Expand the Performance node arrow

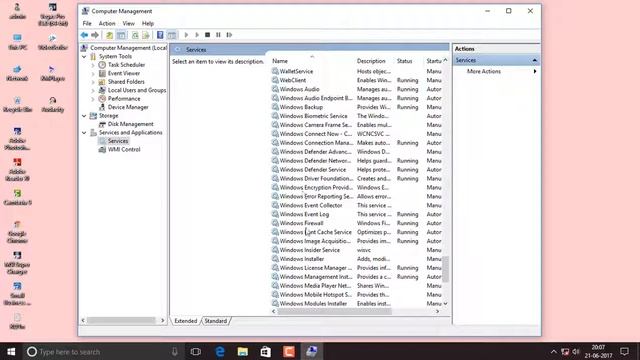click(93, 99)
